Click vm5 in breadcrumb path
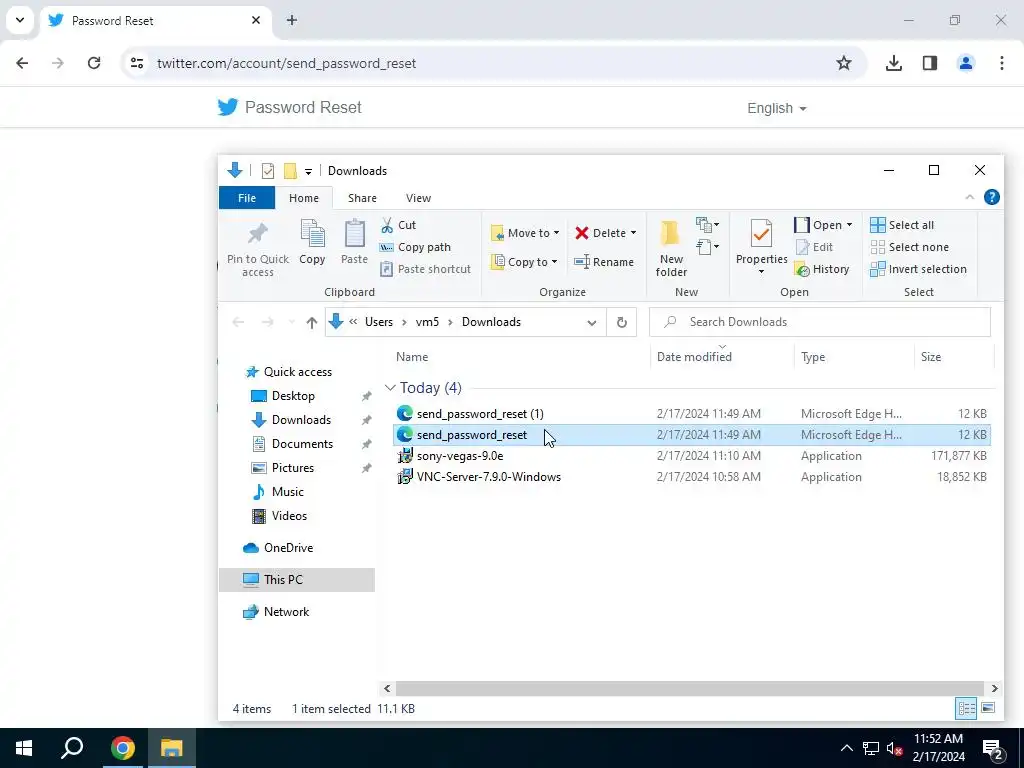The width and height of the screenshot is (1024, 768). (427, 322)
